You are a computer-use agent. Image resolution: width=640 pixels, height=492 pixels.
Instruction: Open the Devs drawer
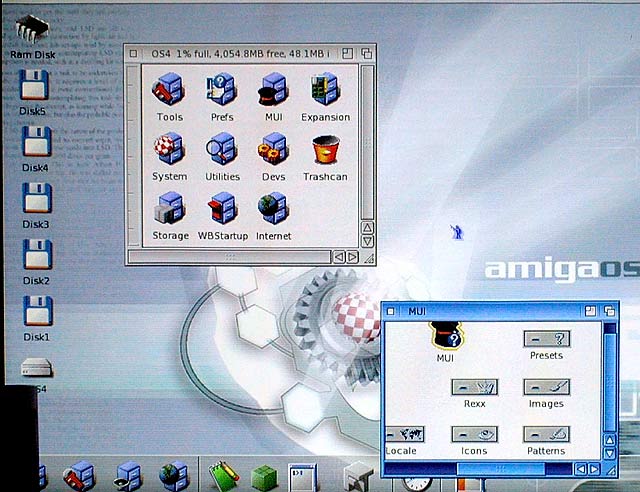(273, 149)
